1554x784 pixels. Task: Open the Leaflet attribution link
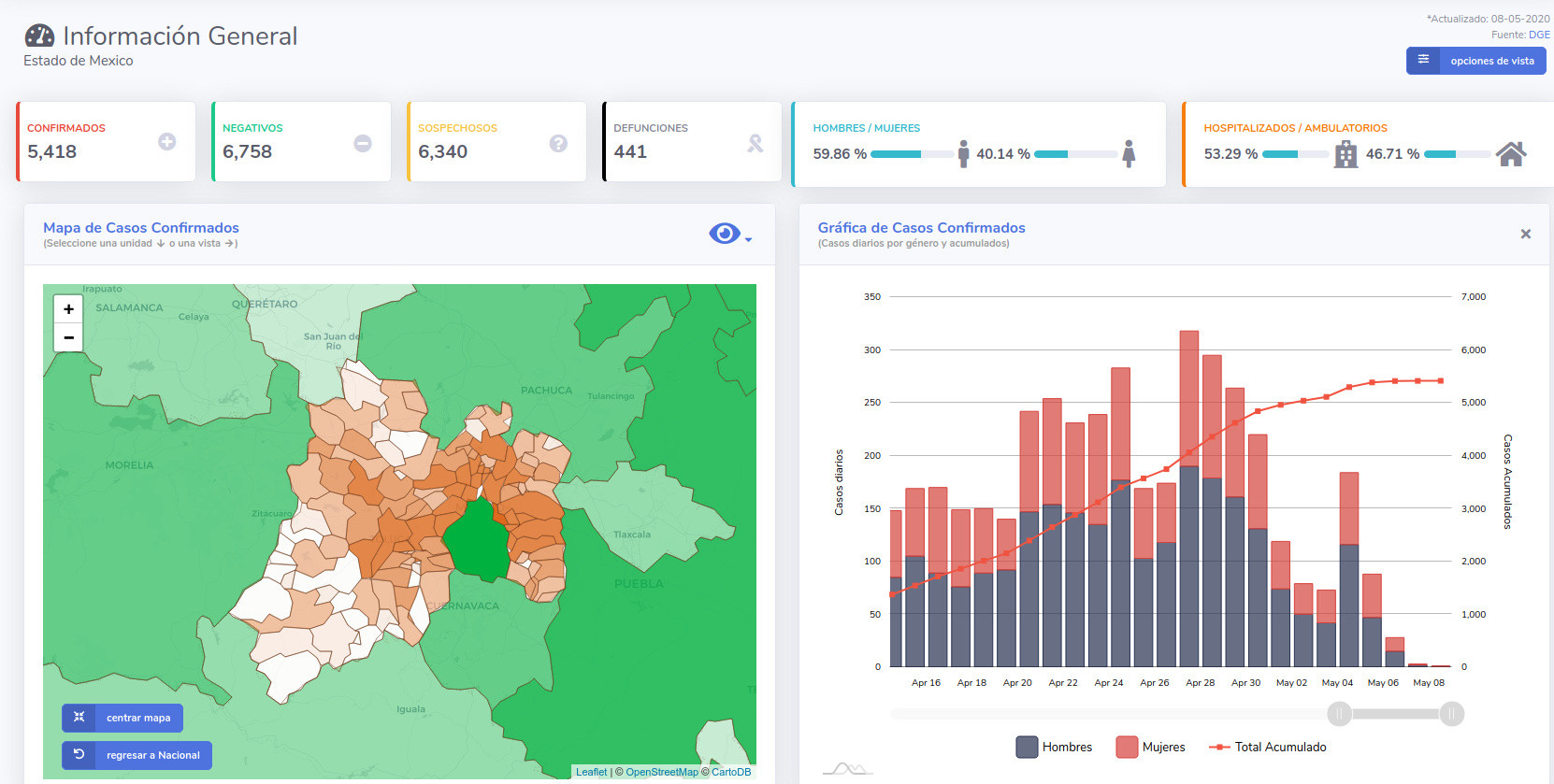[591, 772]
